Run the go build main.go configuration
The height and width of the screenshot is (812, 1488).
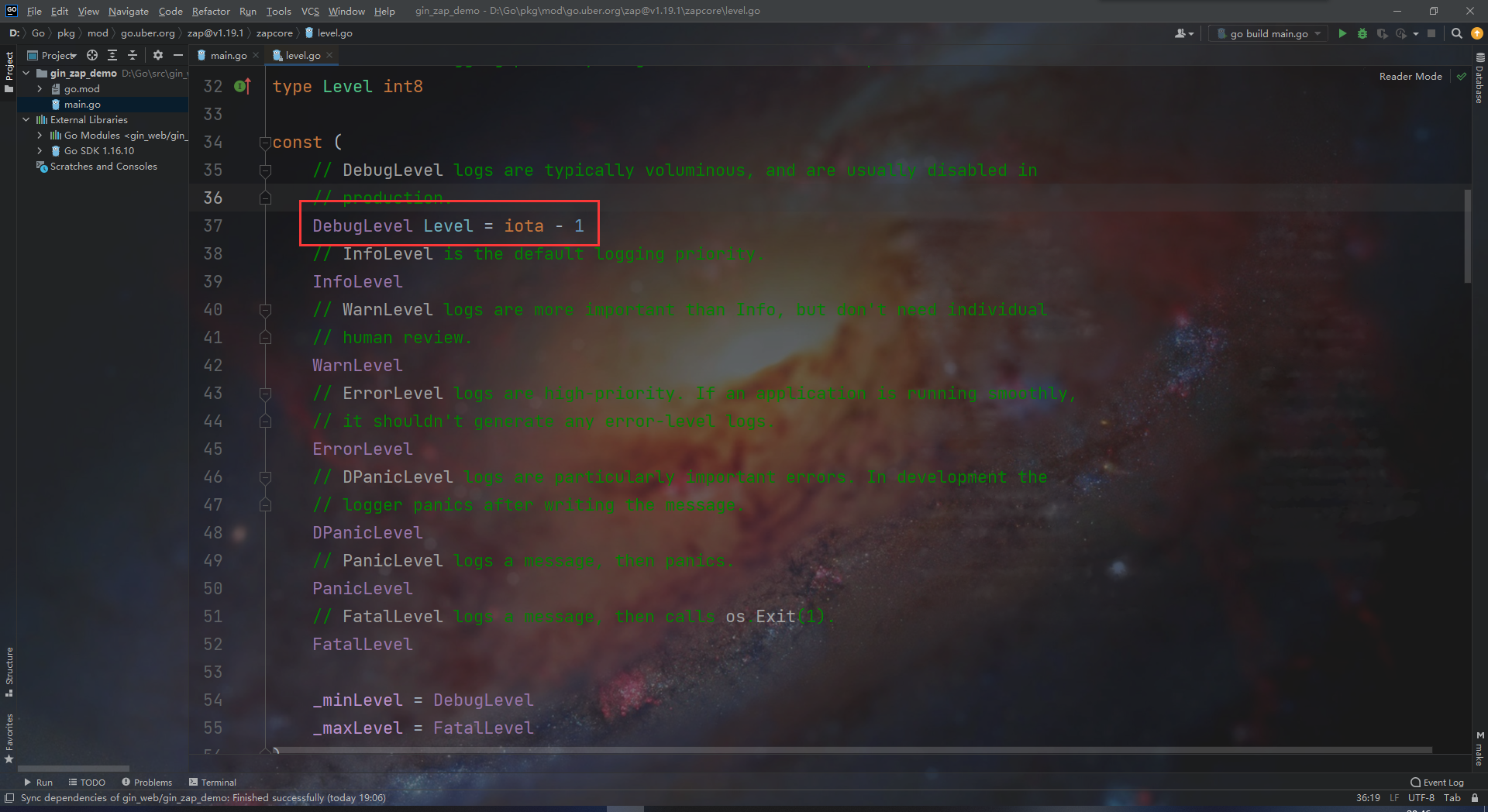pos(1342,33)
